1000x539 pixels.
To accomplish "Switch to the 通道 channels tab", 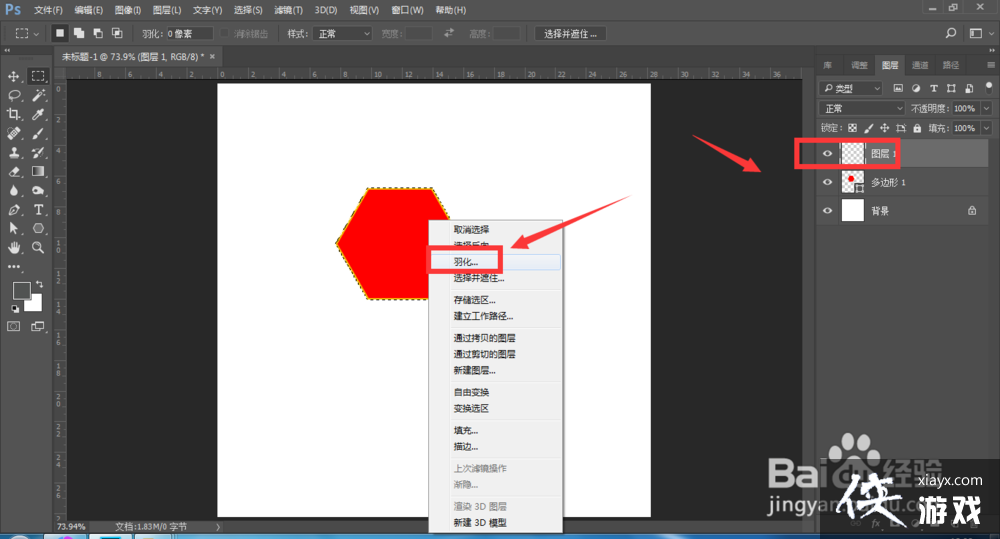I will (919, 65).
